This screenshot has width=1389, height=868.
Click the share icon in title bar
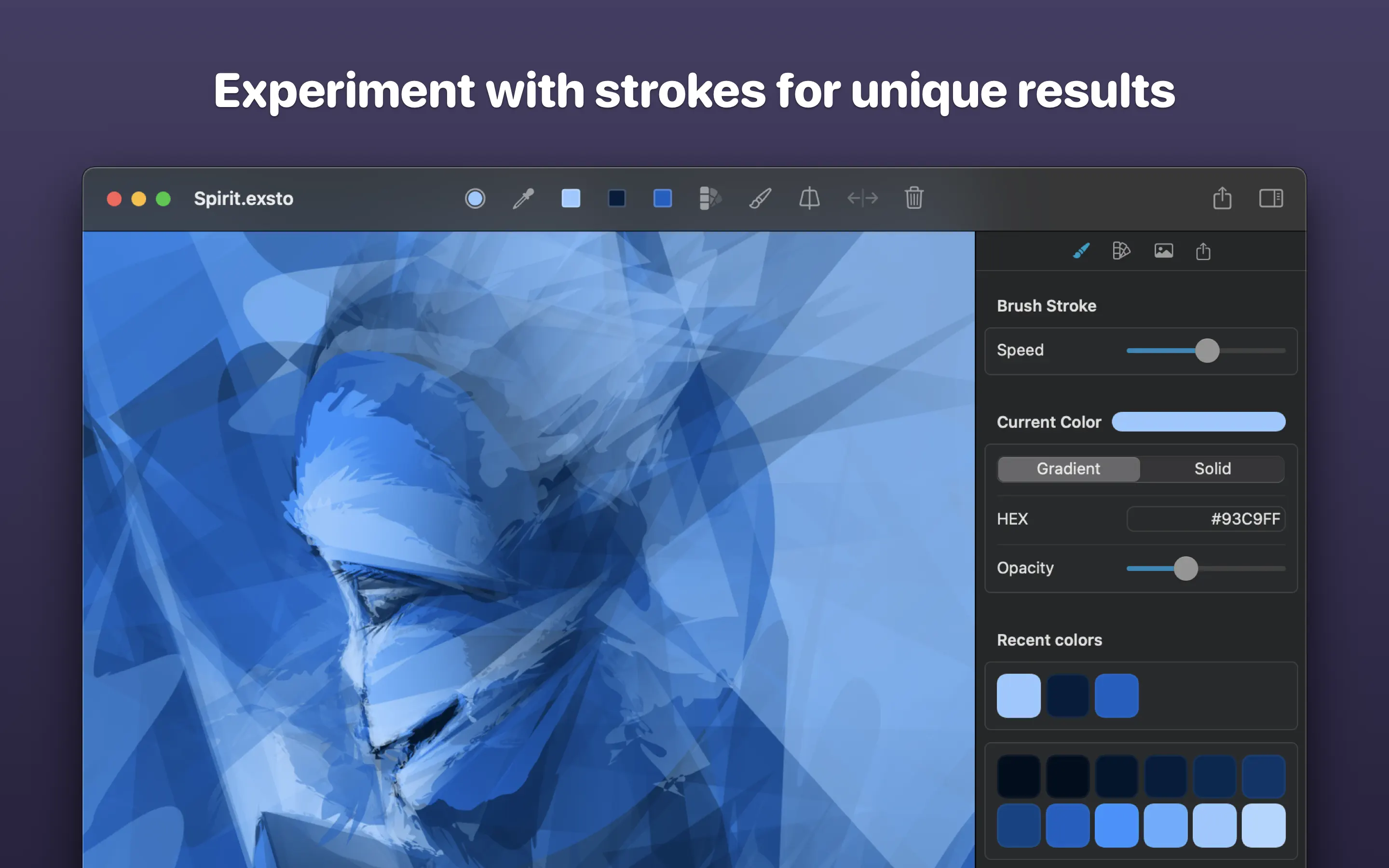(x=1222, y=199)
